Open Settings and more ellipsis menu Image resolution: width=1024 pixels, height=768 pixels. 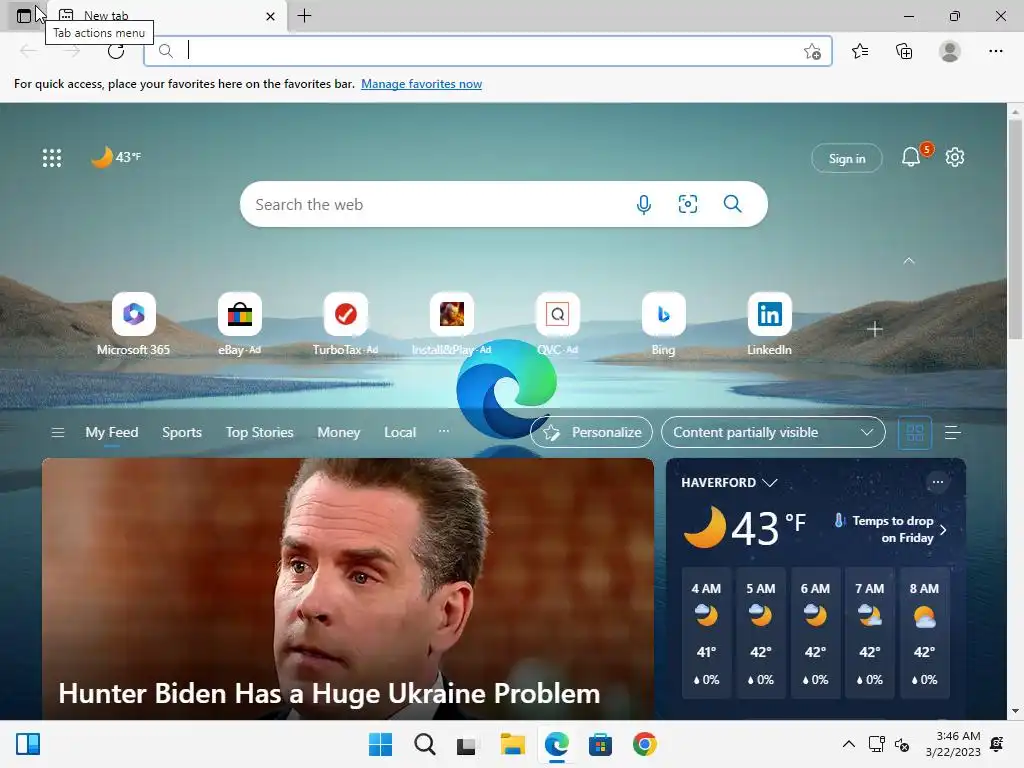(995, 51)
